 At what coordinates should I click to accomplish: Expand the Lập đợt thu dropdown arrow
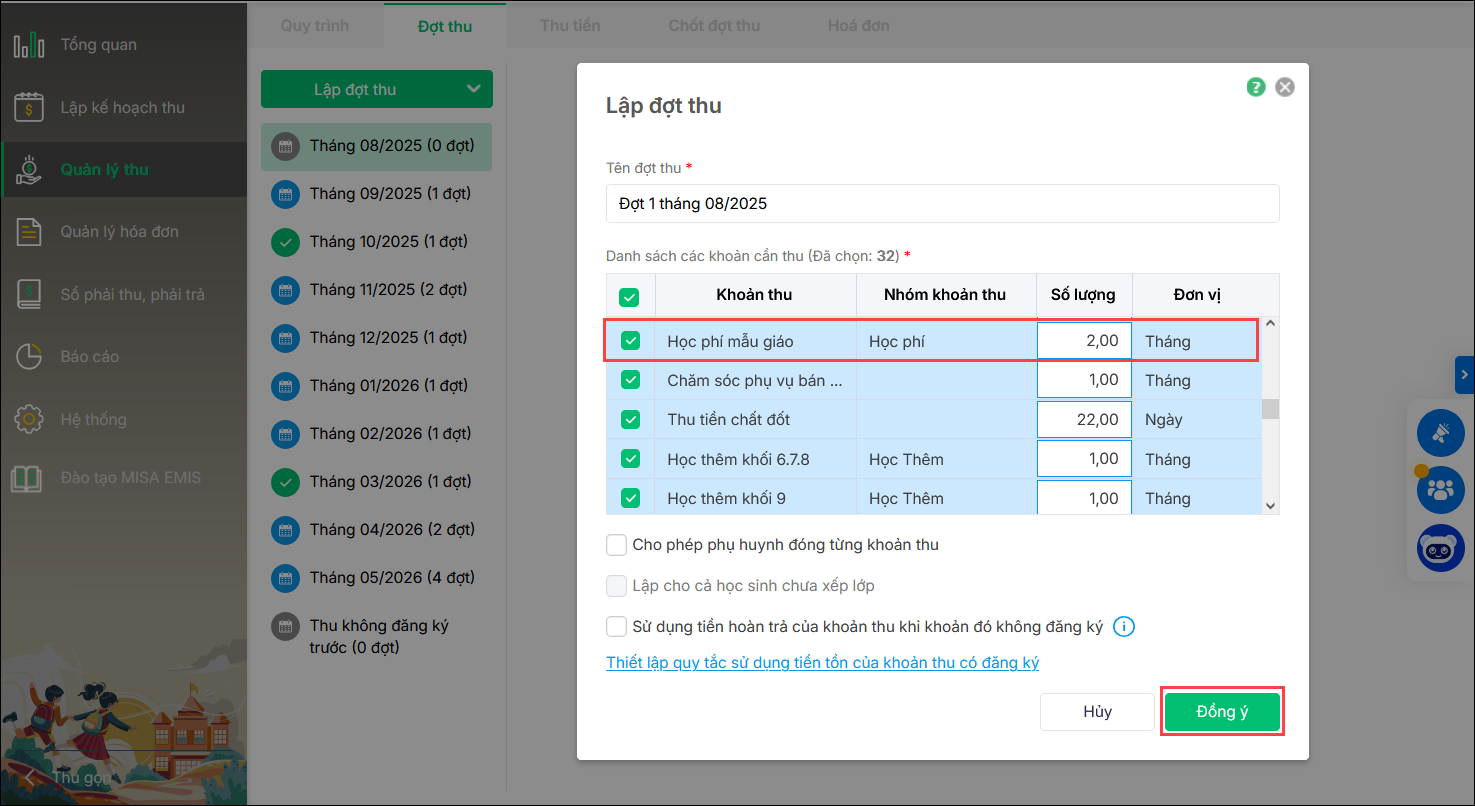tap(474, 89)
